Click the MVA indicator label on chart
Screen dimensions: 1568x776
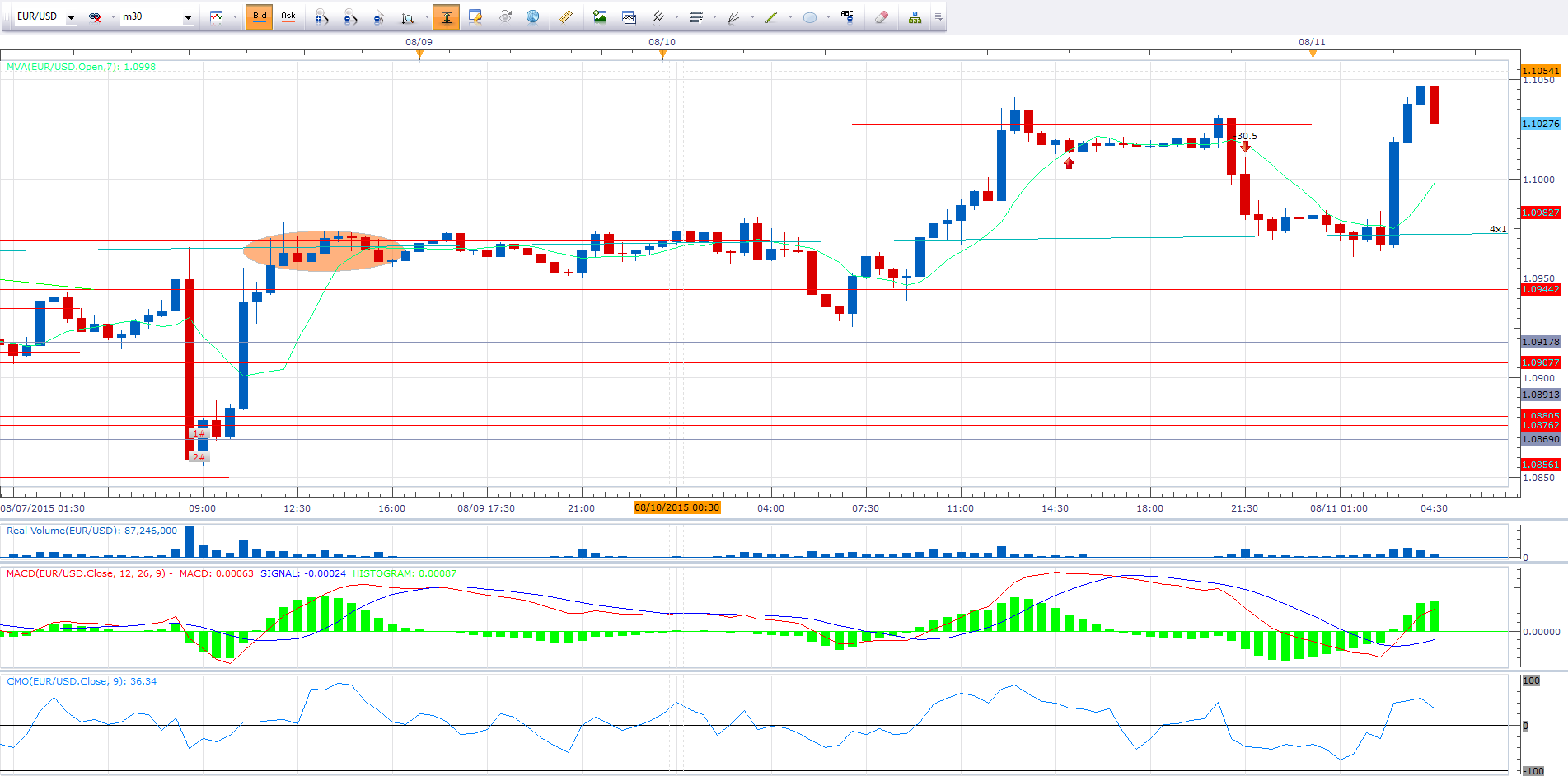[81, 67]
